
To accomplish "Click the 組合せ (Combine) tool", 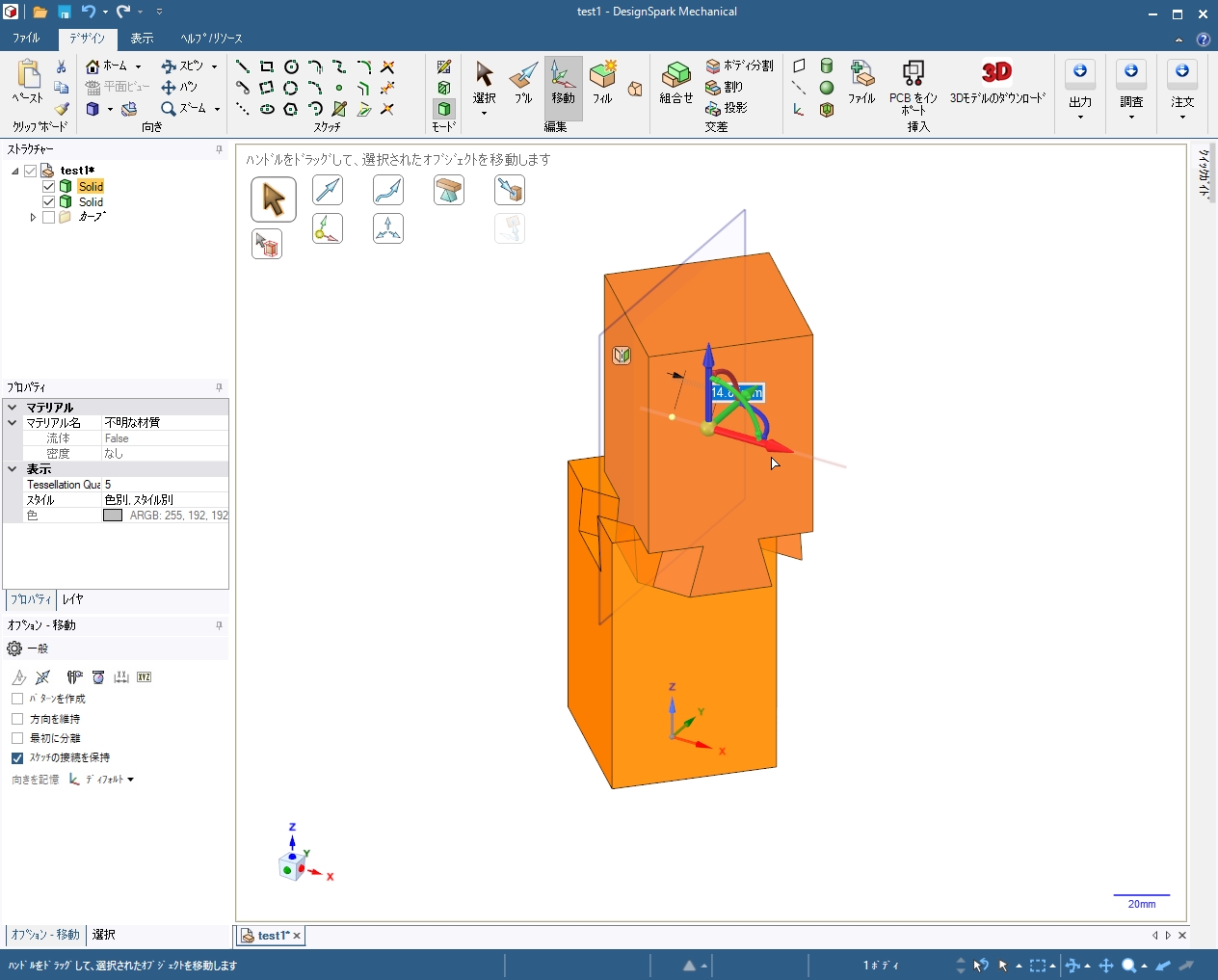I will (x=675, y=81).
